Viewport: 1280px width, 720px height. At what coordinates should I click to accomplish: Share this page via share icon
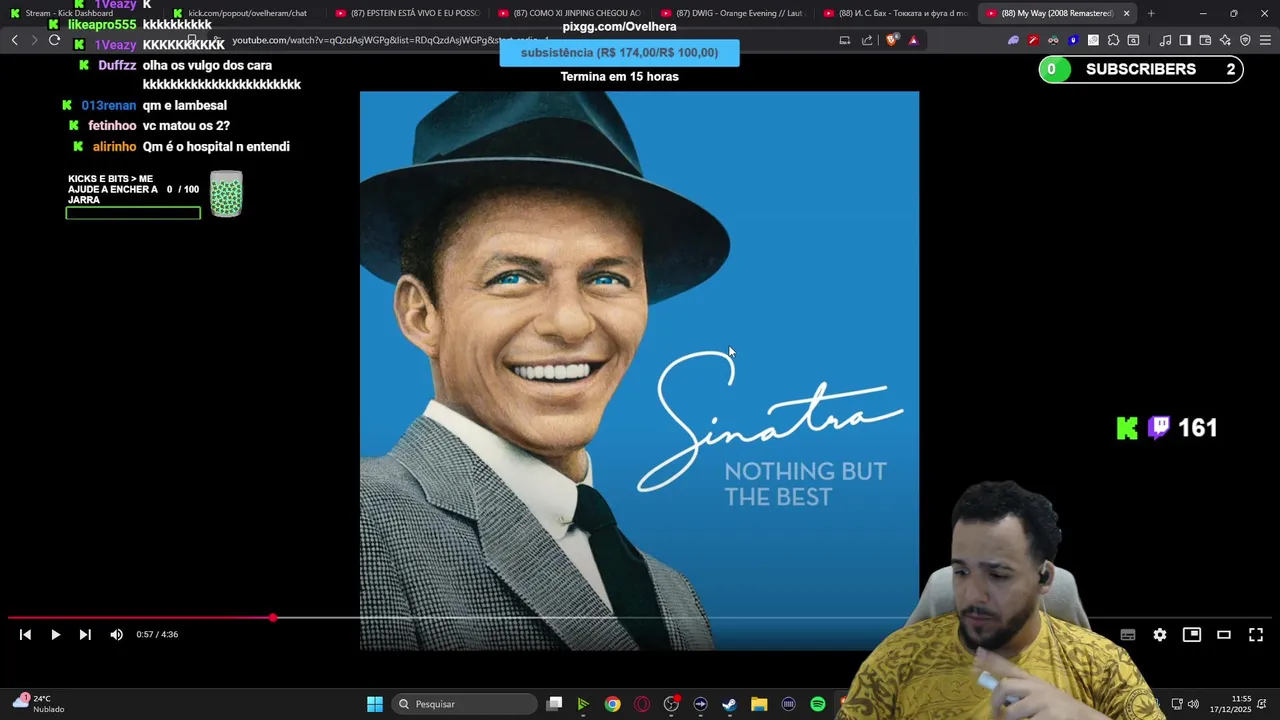pos(867,40)
